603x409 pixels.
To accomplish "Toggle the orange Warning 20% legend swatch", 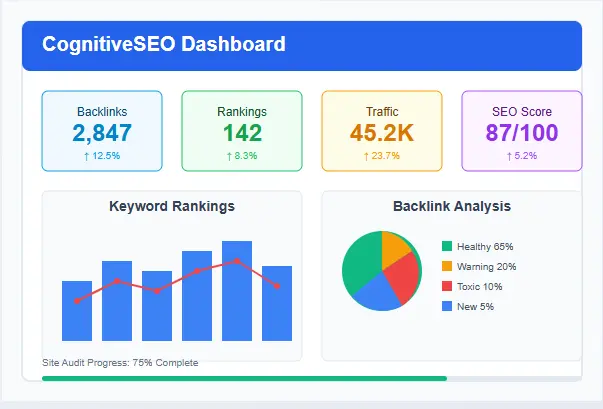I will 447,266.
